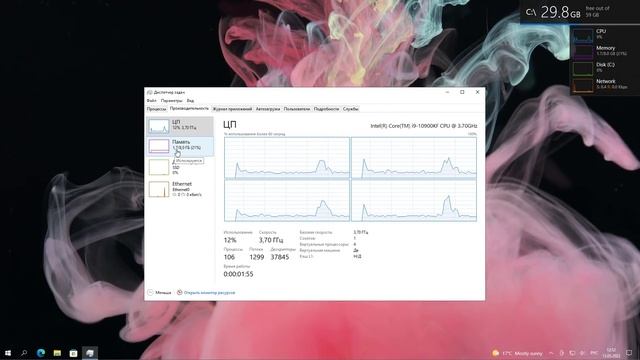Click the 106 processes count
The image size is (640, 360).
tap(229, 257)
